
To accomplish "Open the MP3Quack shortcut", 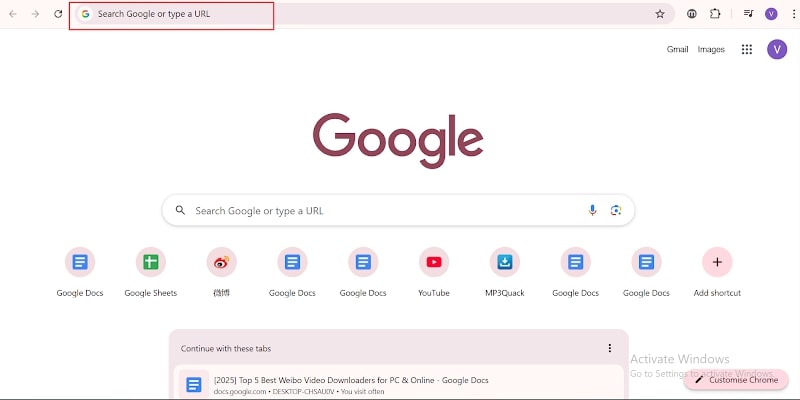I will coord(505,272).
